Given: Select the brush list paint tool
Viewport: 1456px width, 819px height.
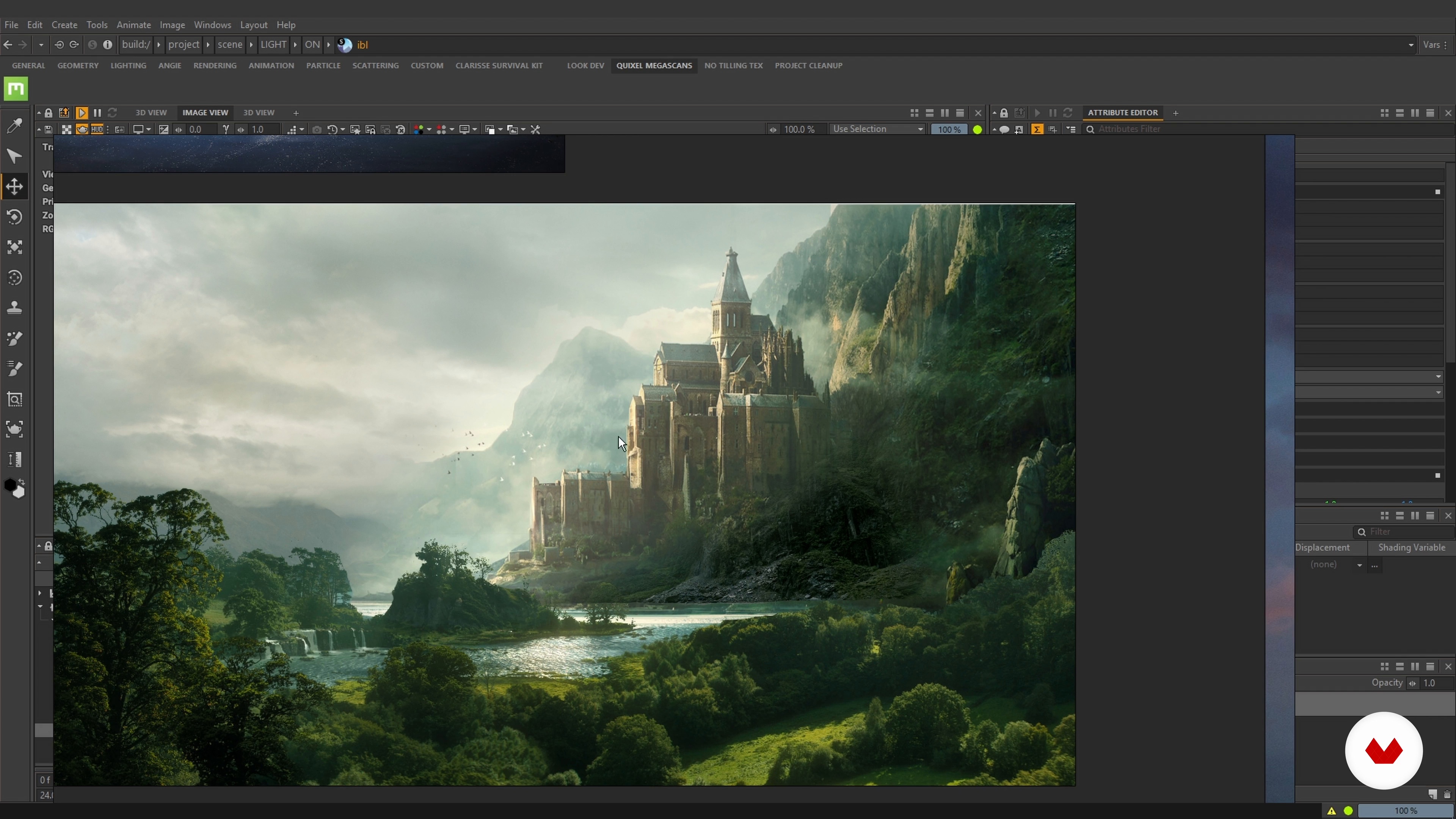Looking at the screenshot, I should pyautogui.click(x=15, y=369).
